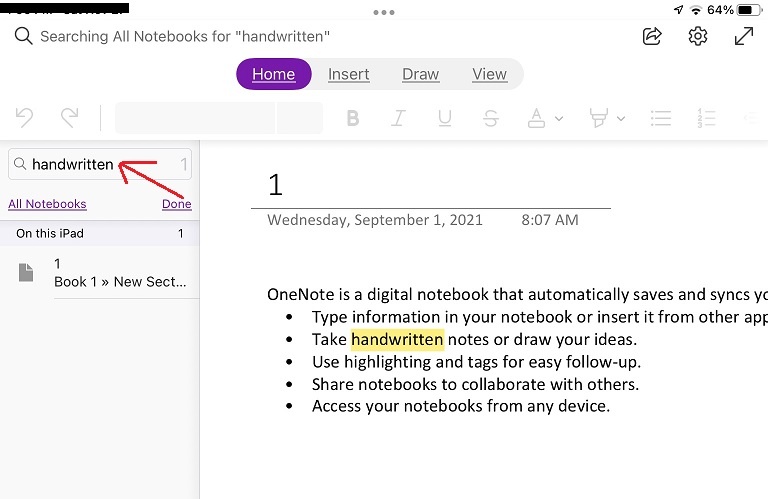Toggle the bulleted list

click(x=661, y=118)
